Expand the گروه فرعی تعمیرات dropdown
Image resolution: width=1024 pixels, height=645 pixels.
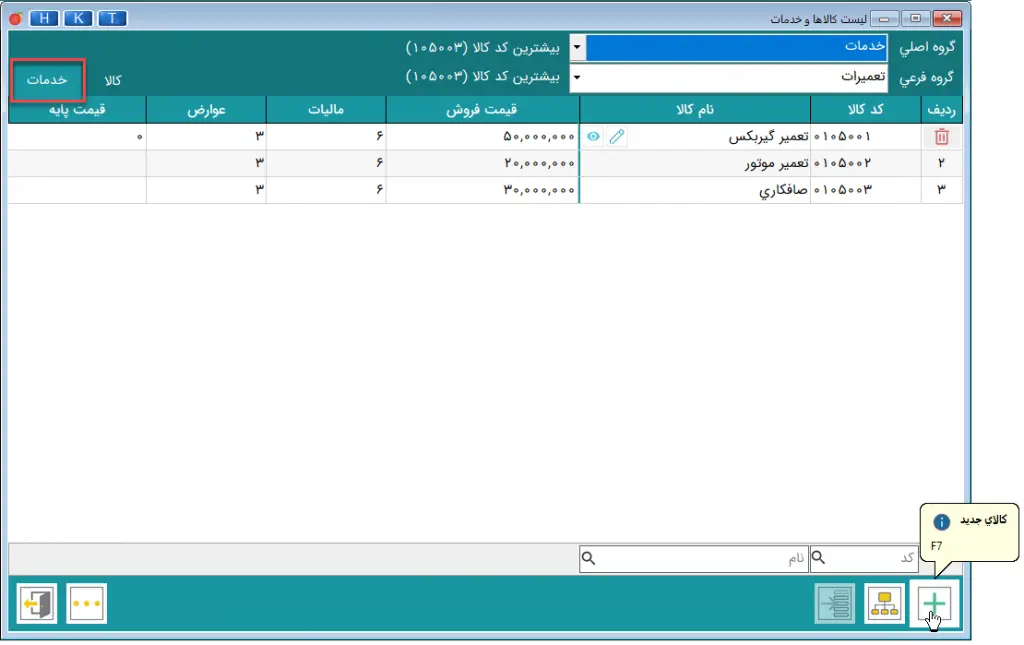pyautogui.click(x=576, y=77)
